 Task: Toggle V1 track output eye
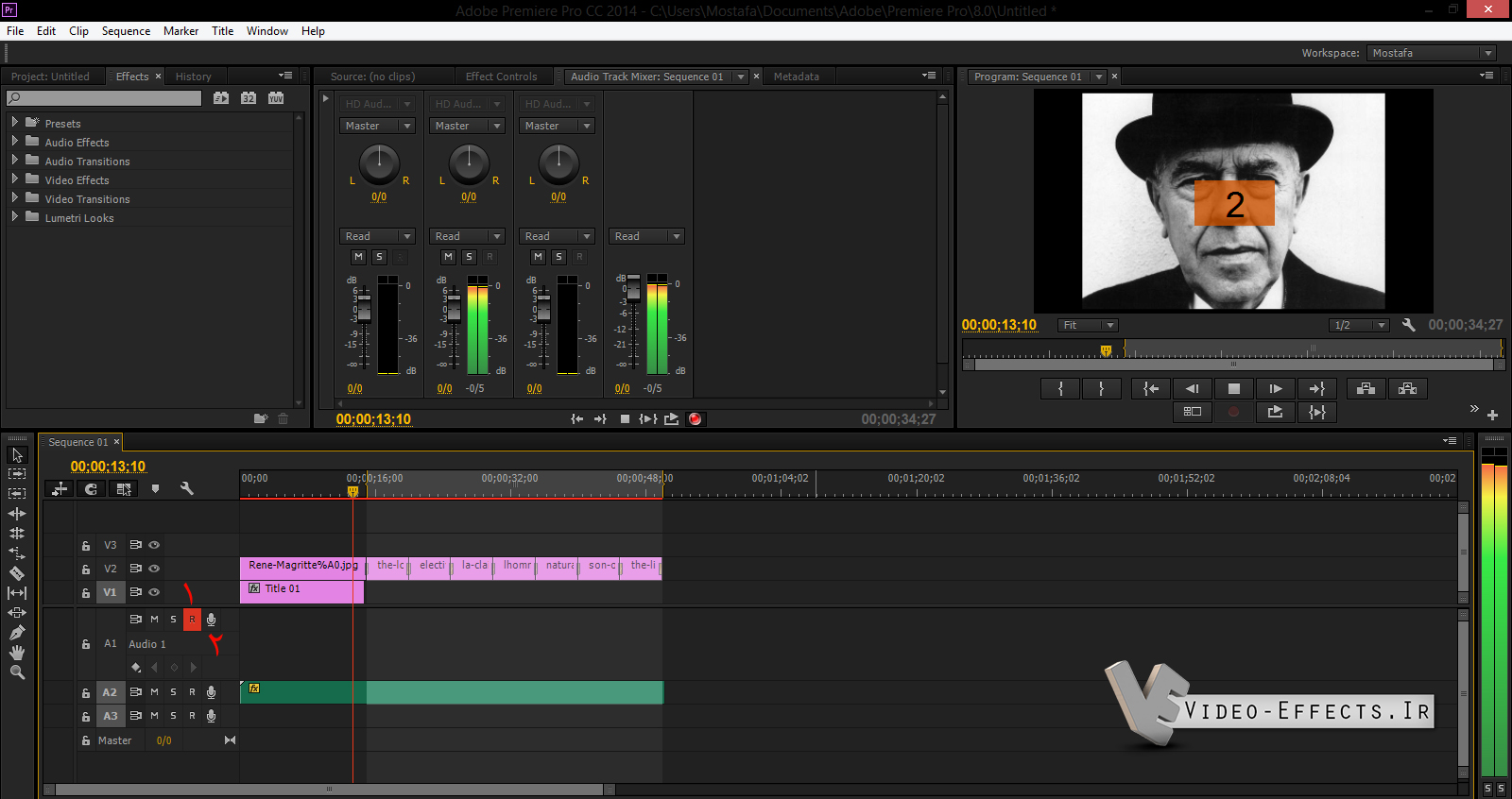[154, 592]
